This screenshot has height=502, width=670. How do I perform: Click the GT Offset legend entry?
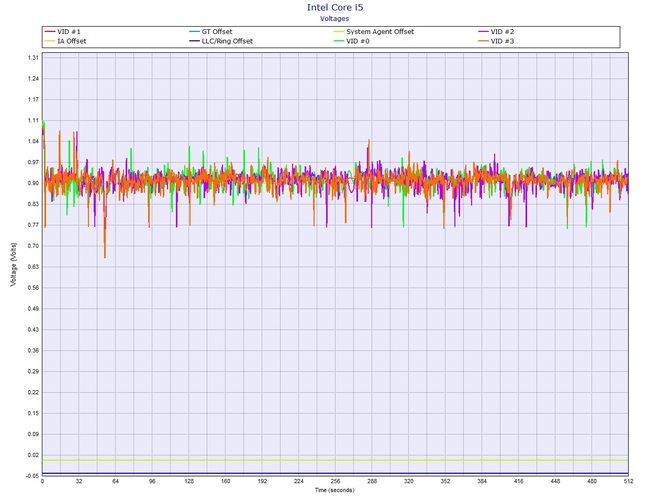pos(211,32)
